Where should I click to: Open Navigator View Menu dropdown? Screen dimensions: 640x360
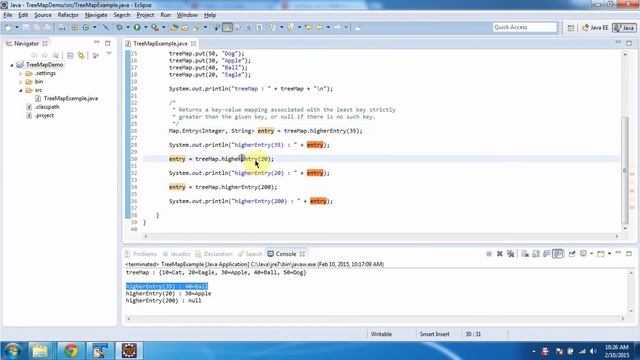(109, 54)
